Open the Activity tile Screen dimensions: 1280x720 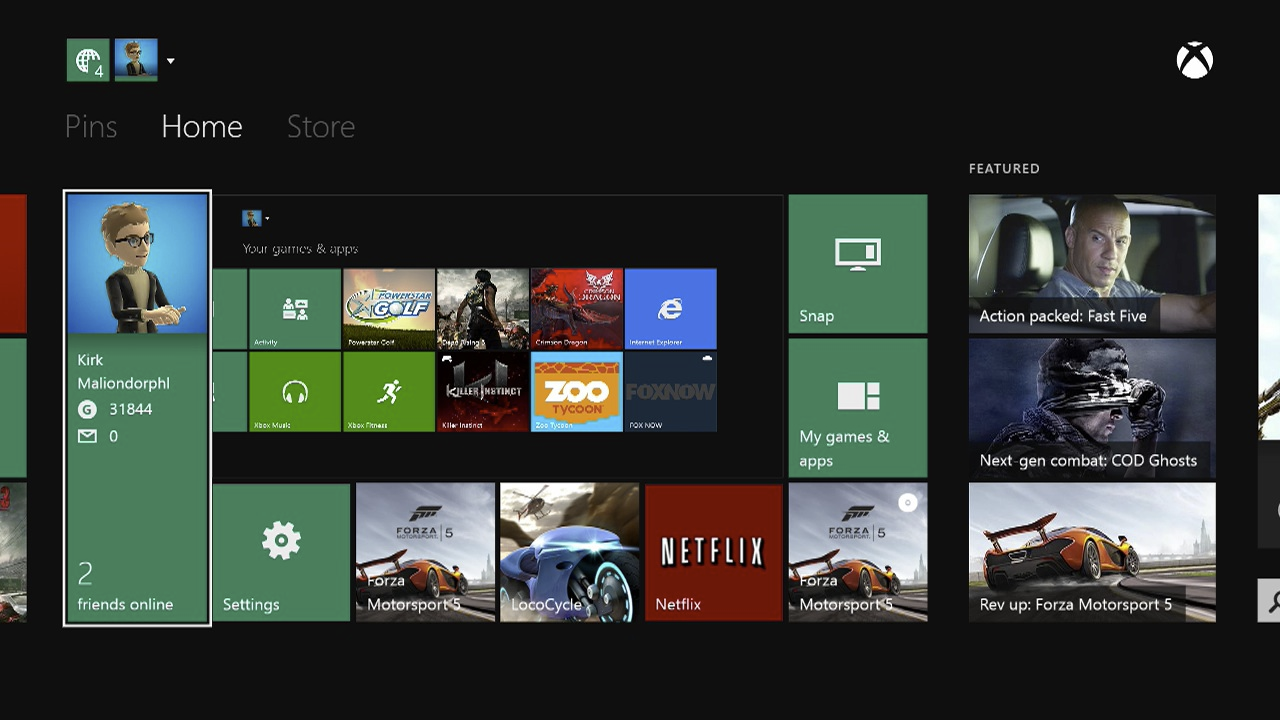click(x=295, y=309)
